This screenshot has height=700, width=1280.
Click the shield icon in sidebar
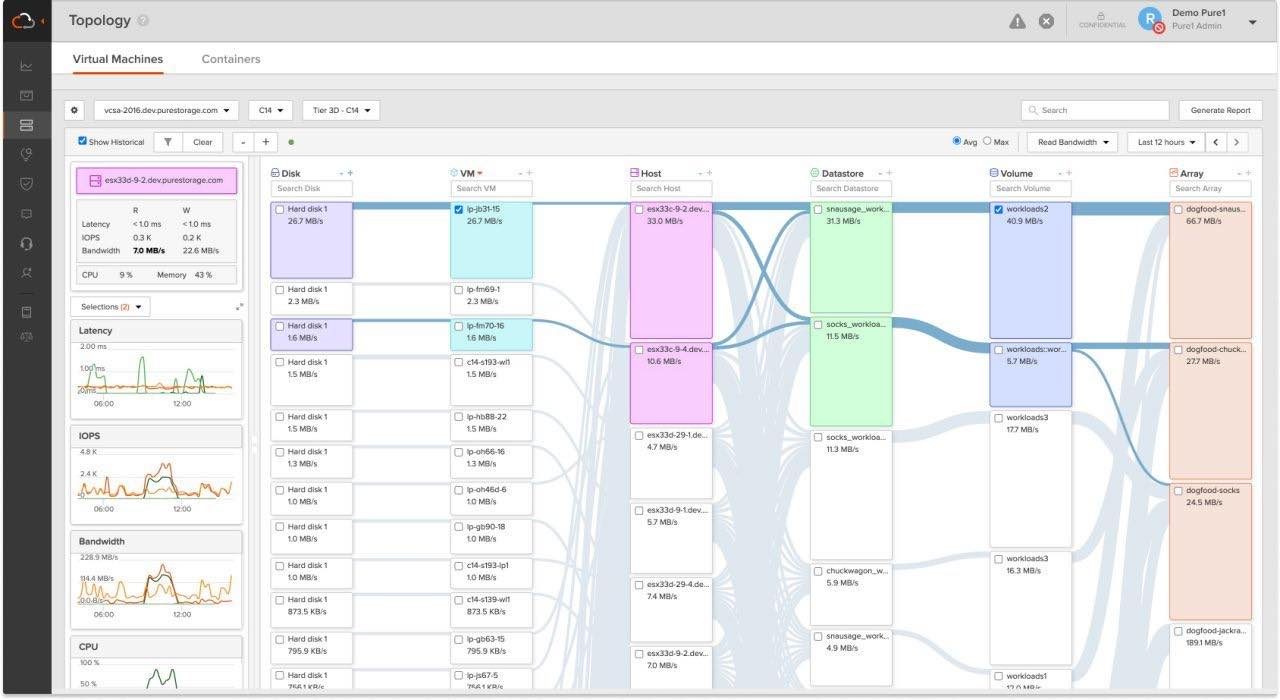pyautogui.click(x=26, y=184)
